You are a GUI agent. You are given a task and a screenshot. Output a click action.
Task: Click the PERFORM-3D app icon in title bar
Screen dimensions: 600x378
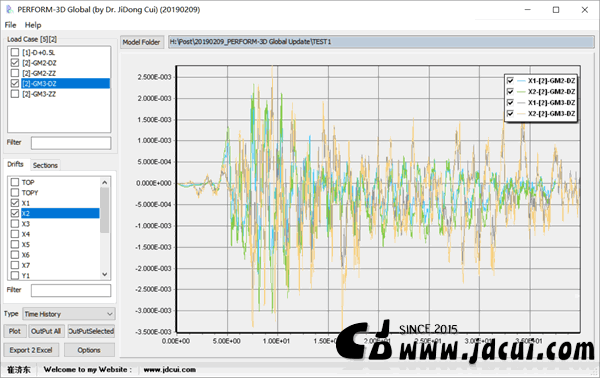pos(9,9)
